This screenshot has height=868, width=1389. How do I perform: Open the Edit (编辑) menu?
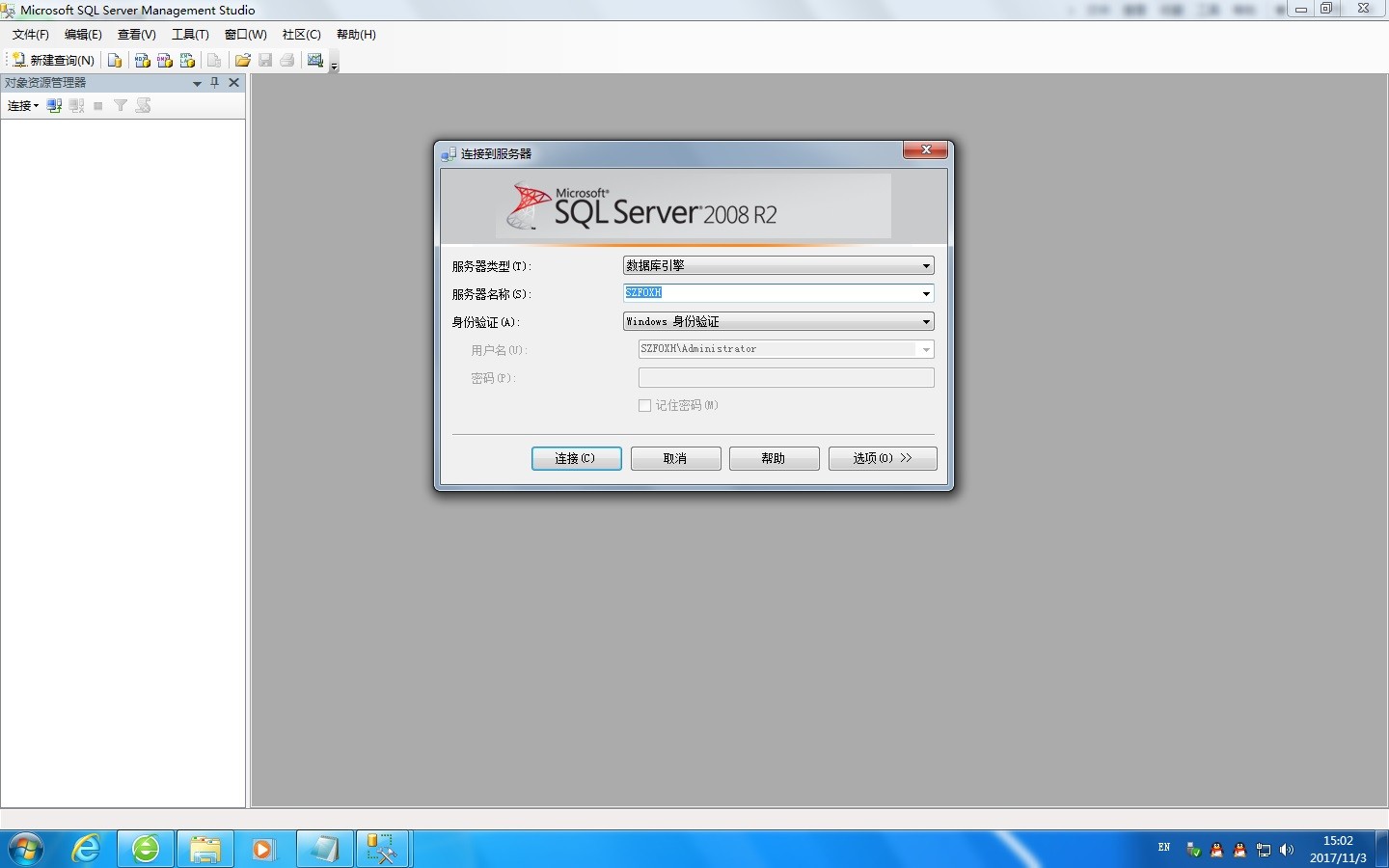(x=83, y=35)
